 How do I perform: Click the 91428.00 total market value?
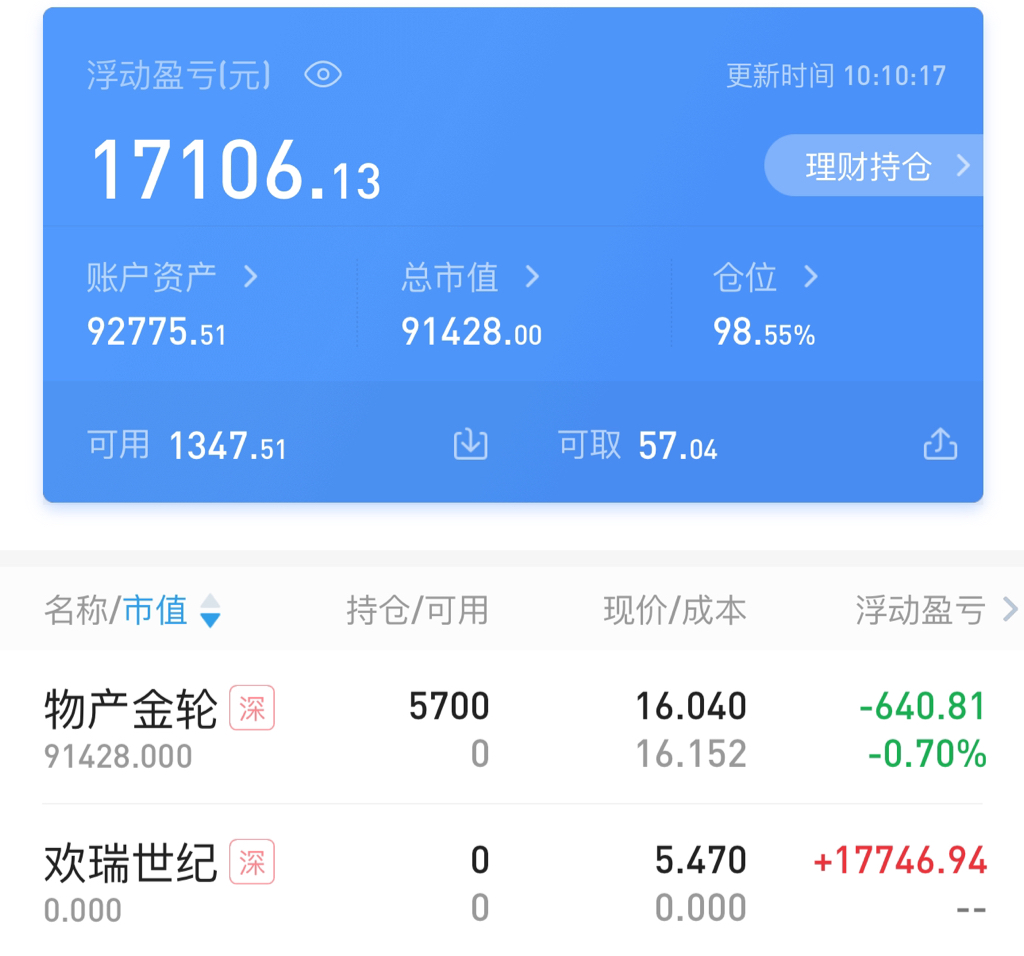point(472,331)
